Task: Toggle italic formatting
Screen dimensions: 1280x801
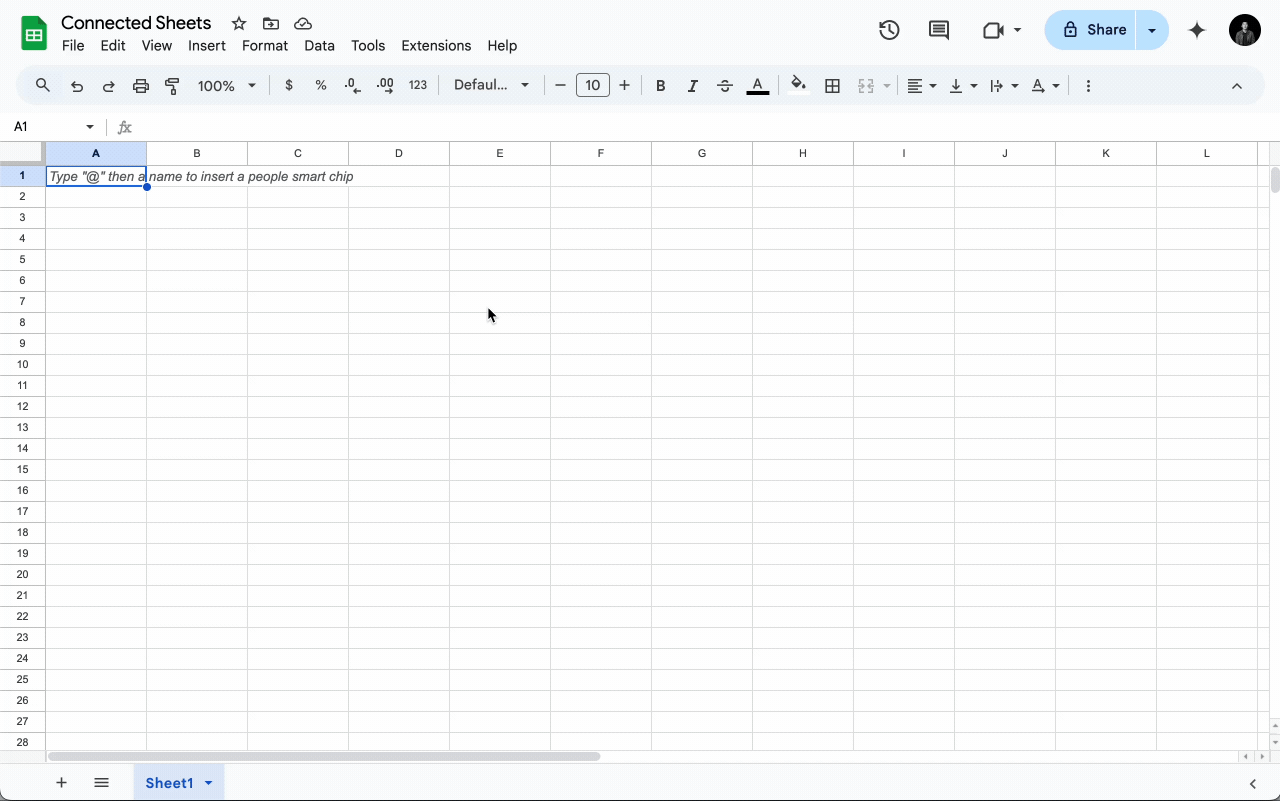Action: click(x=692, y=85)
